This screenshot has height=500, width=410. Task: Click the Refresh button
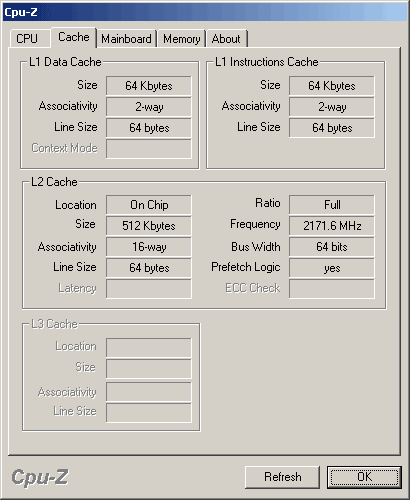pos(282,477)
